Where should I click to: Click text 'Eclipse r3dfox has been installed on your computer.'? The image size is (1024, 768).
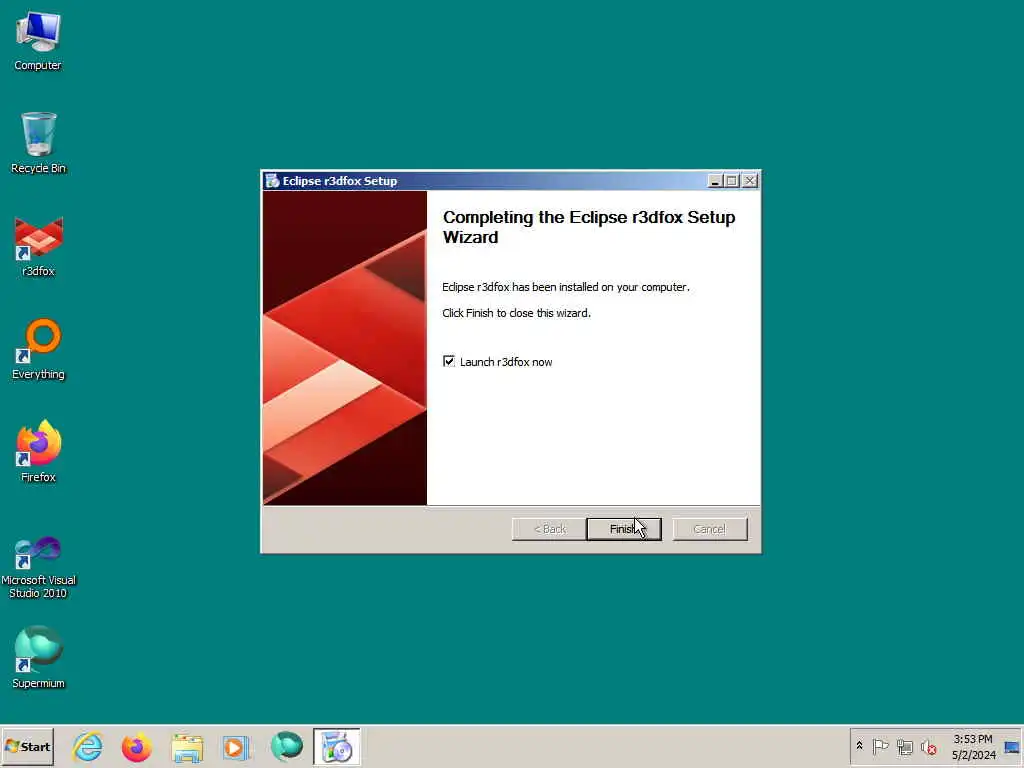[566, 287]
